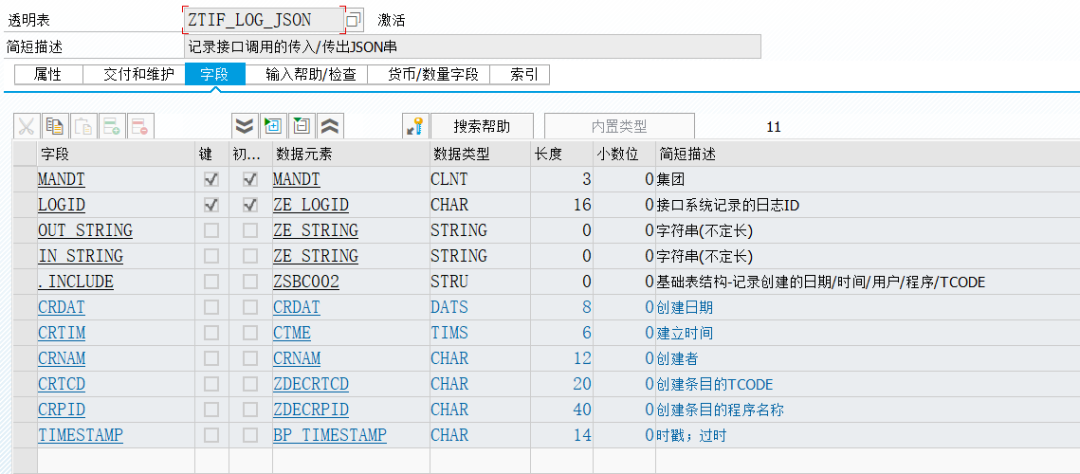Click the Copy toolbar icon
1080x474 pixels.
click(x=55, y=126)
